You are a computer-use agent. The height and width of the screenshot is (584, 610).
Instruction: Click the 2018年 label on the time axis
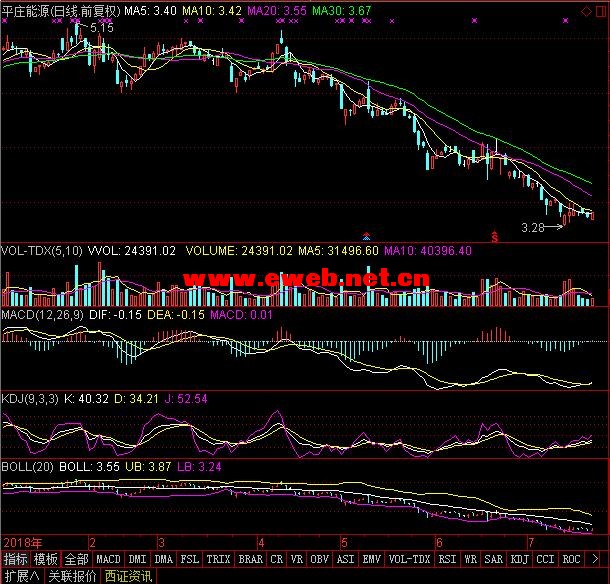(23, 543)
